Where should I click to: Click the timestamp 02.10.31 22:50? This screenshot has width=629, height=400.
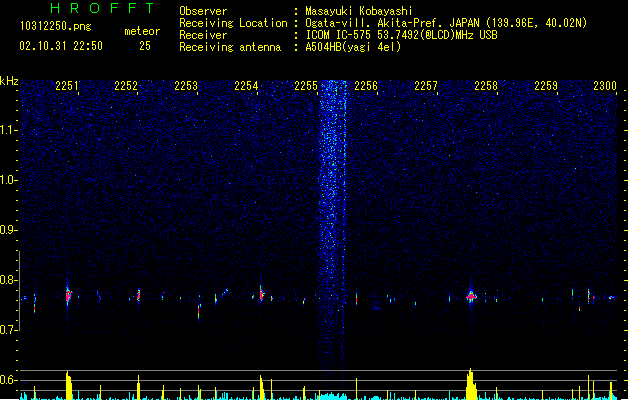(x=61, y=46)
